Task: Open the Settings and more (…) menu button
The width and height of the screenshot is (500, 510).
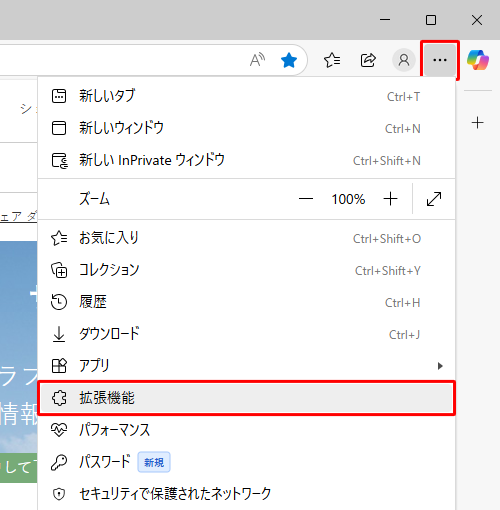Action: tap(440, 60)
